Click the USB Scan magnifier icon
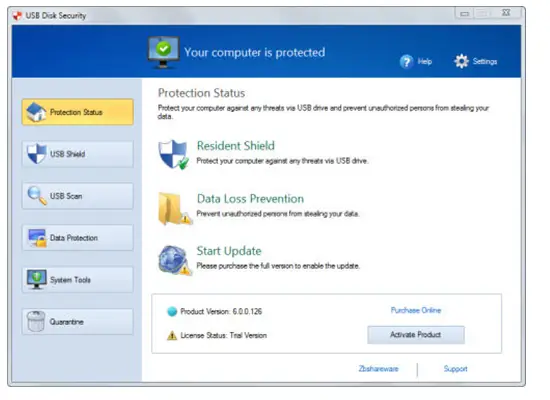The width and height of the screenshot is (550, 400). point(37,195)
